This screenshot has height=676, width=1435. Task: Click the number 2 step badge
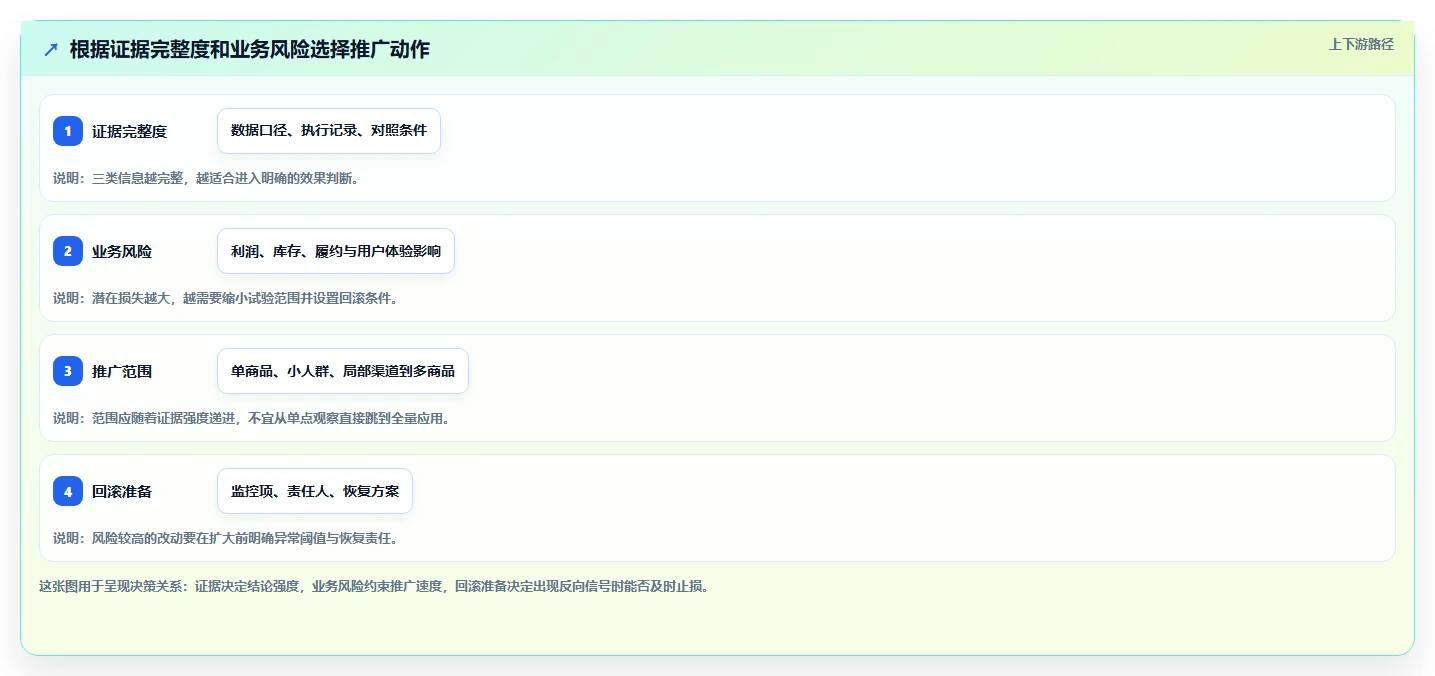pyautogui.click(x=68, y=251)
